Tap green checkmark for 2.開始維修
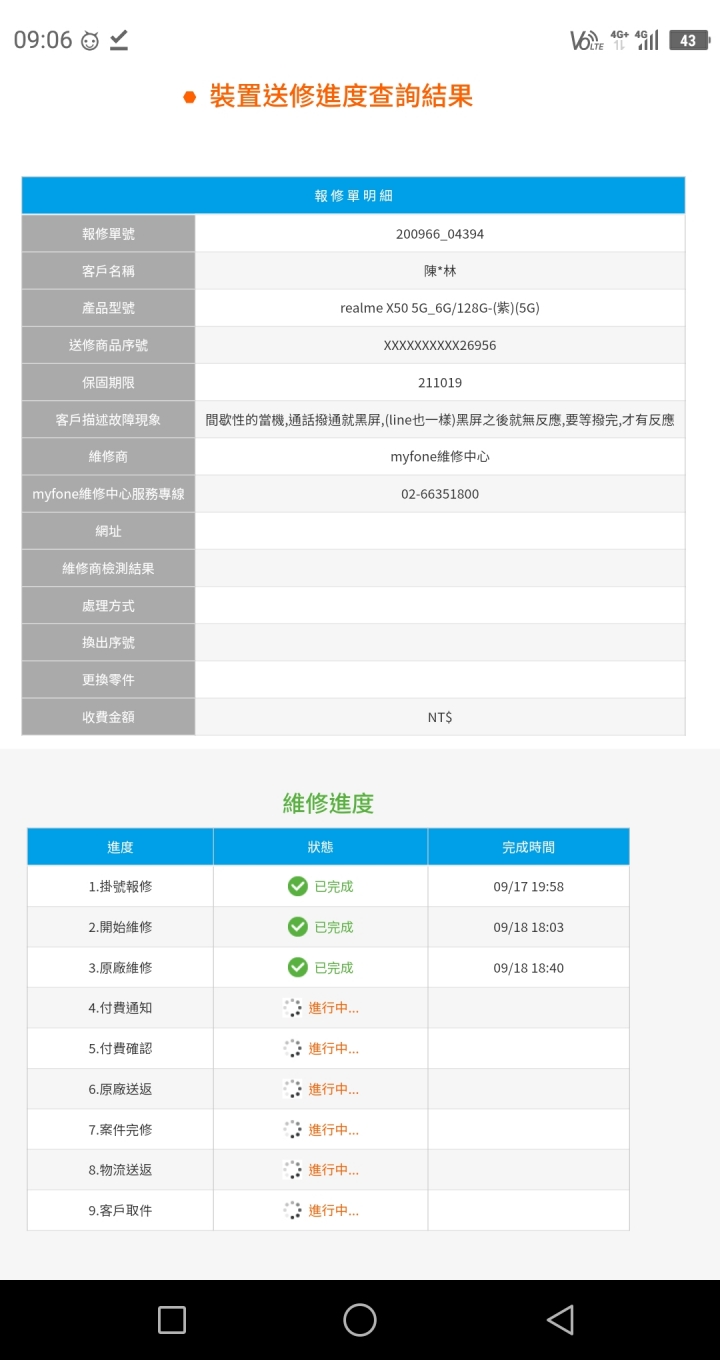Image resolution: width=720 pixels, height=1360 pixels. tap(297, 927)
